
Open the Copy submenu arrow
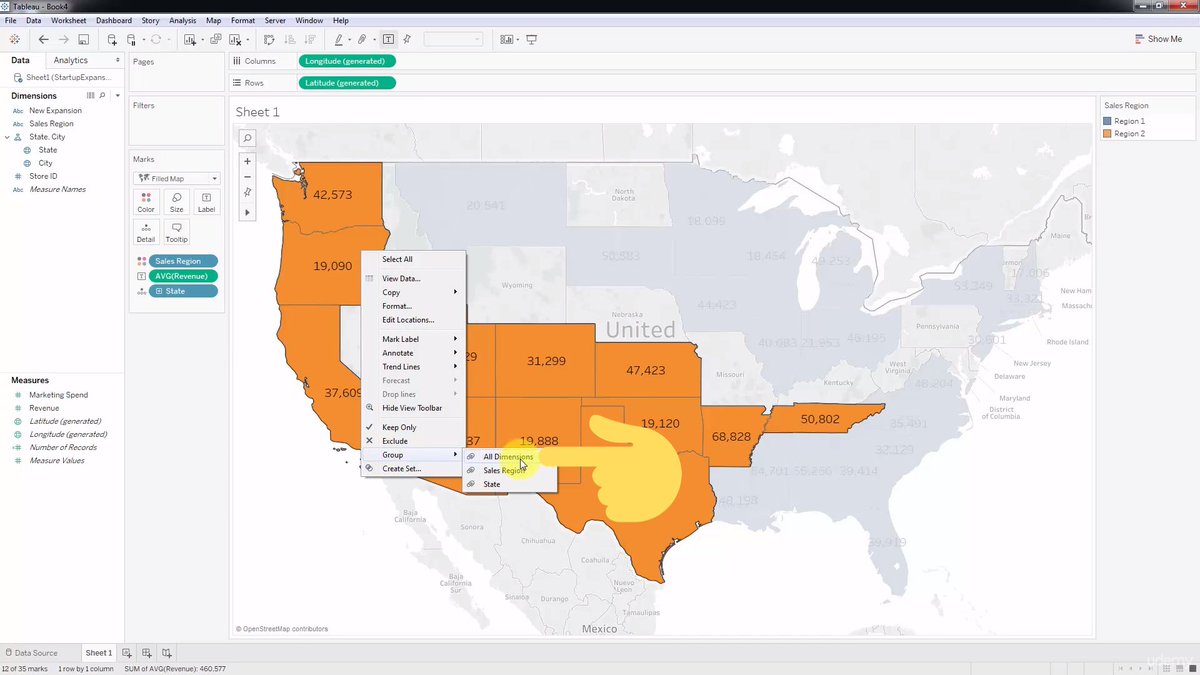click(x=456, y=292)
